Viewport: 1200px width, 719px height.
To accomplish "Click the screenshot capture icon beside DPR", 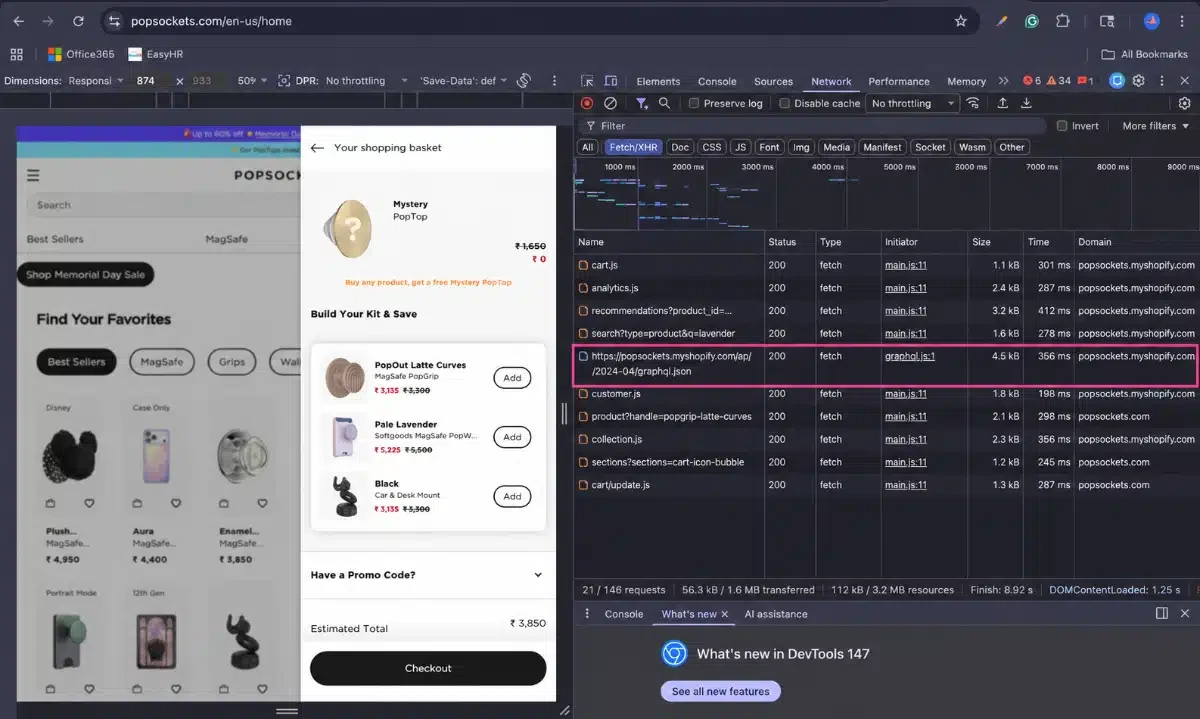I will pyautogui.click(x=284, y=80).
